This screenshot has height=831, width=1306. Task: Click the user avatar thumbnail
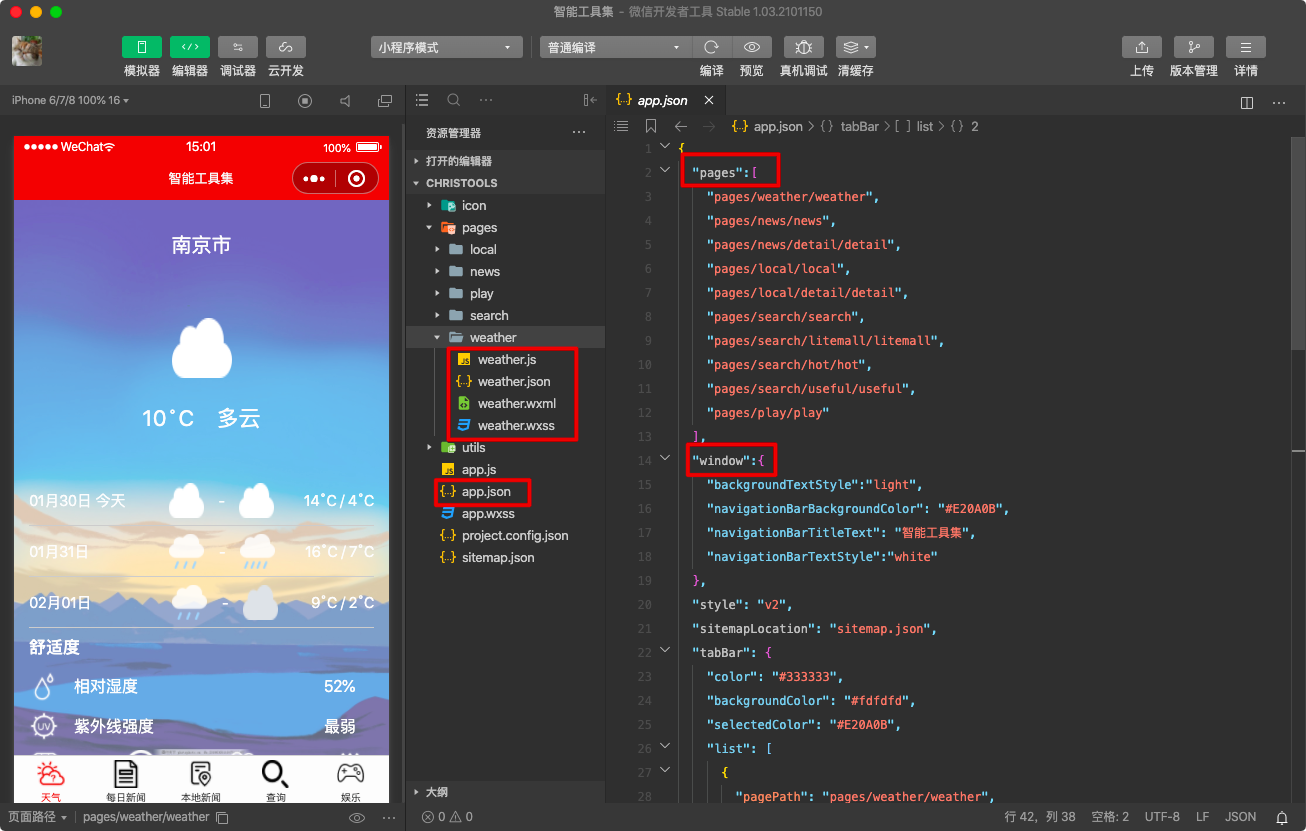(x=27, y=51)
